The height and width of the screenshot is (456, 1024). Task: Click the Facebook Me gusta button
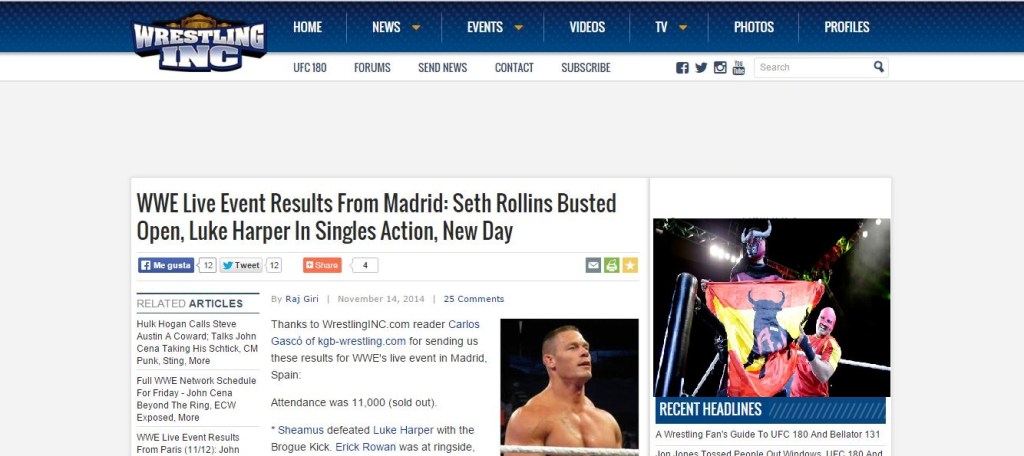click(166, 265)
